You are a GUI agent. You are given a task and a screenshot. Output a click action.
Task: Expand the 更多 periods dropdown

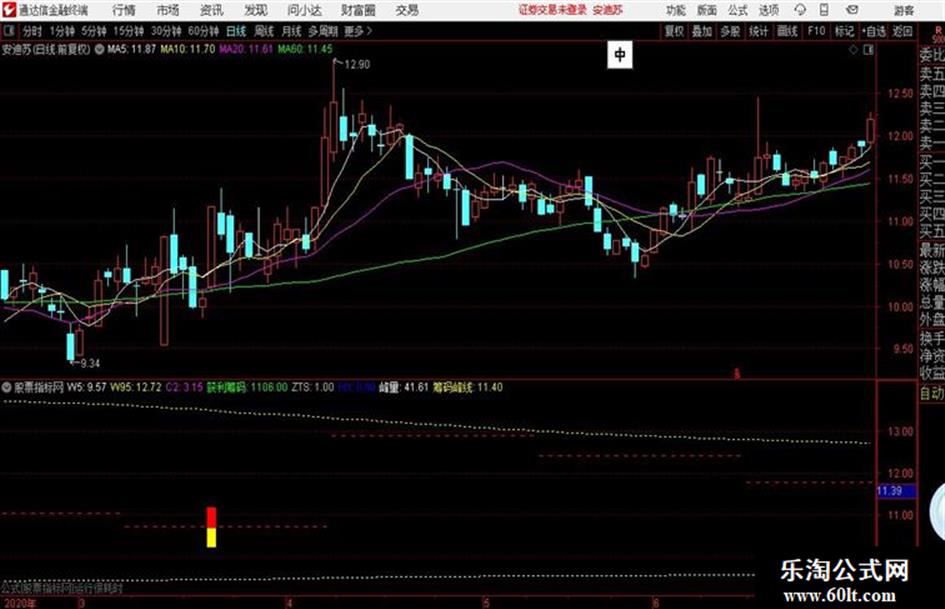tap(358, 31)
